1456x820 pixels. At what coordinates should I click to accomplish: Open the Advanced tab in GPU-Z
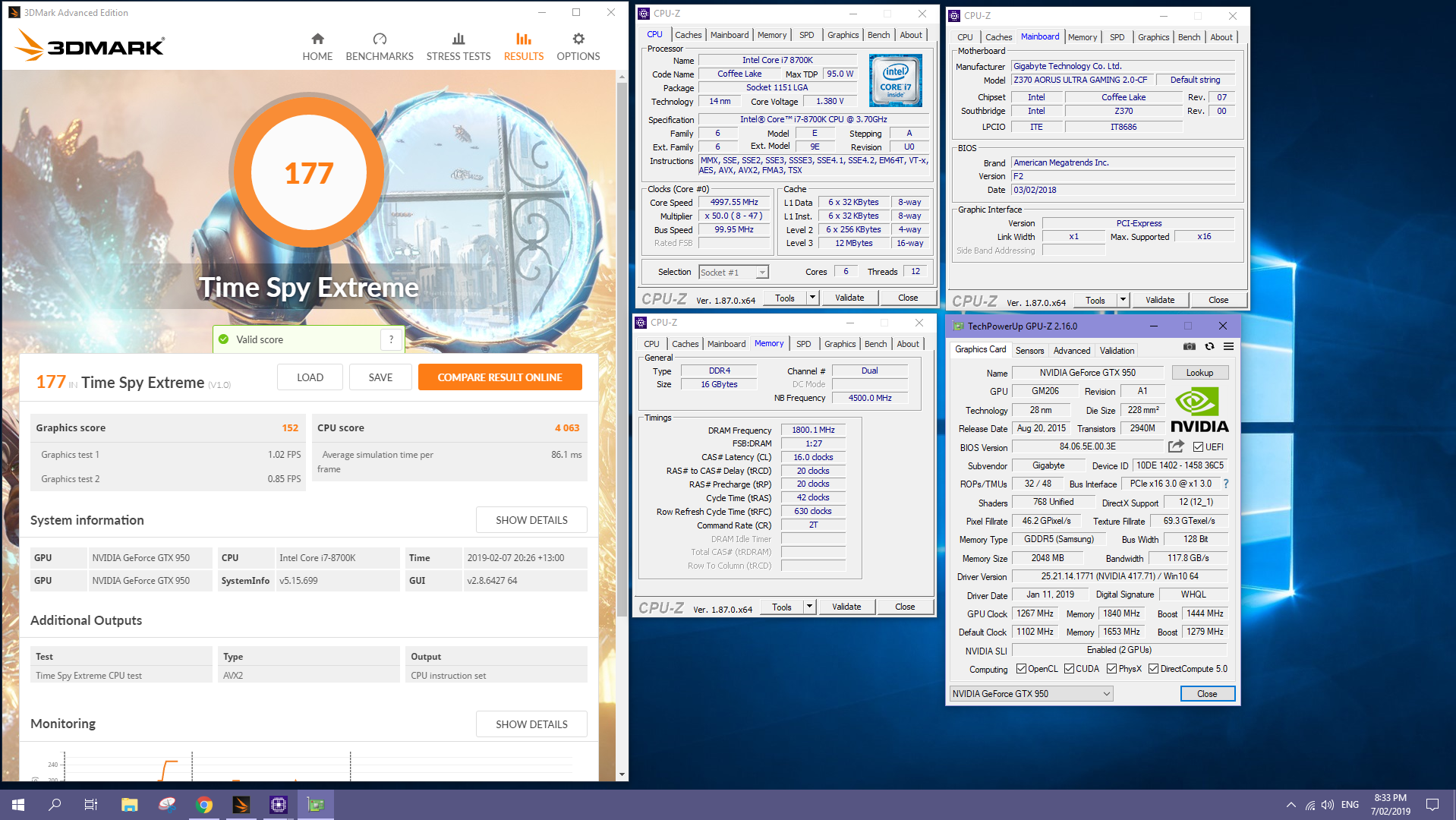click(x=1072, y=351)
